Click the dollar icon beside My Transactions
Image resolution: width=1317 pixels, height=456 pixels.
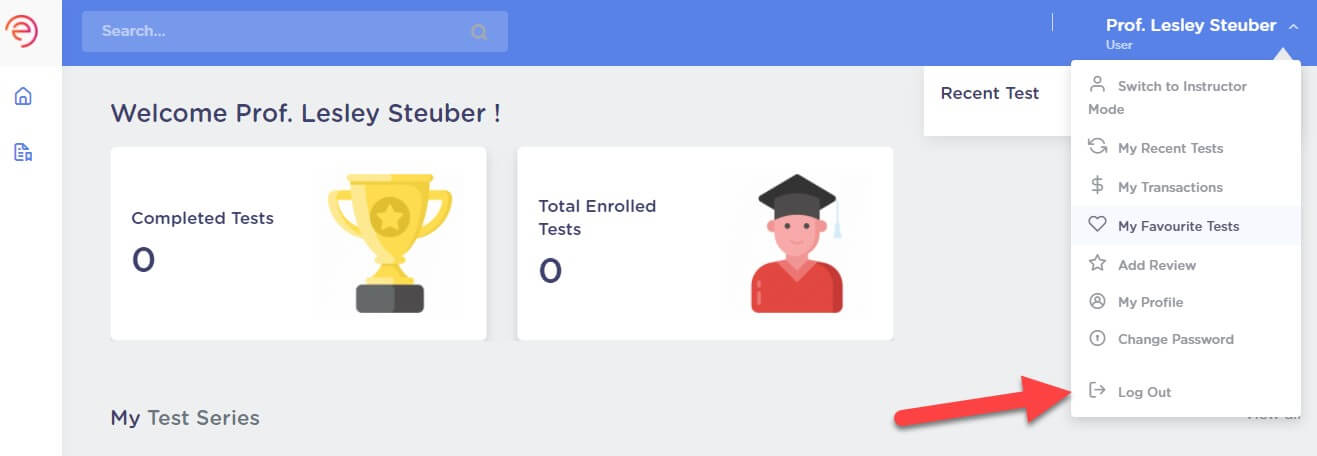(x=1097, y=185)
